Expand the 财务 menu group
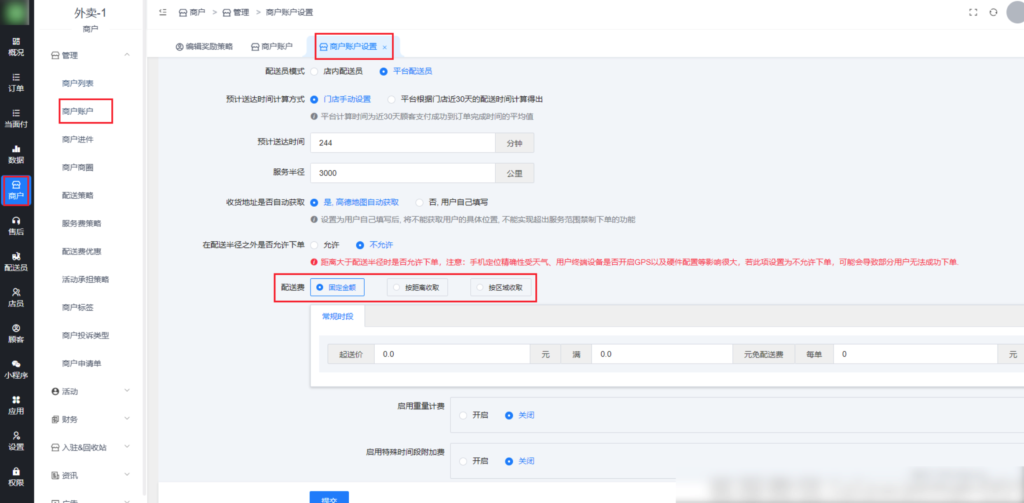 [127, 419]
